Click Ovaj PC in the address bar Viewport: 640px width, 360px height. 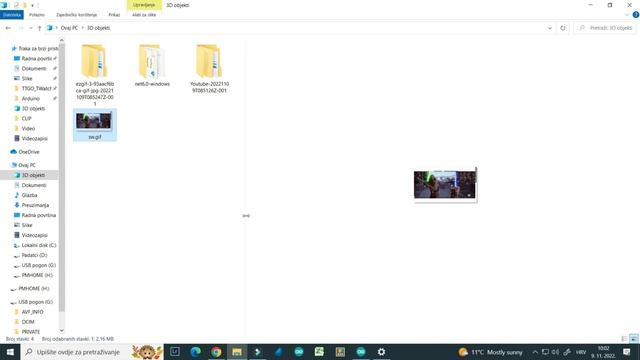[69, 28]
